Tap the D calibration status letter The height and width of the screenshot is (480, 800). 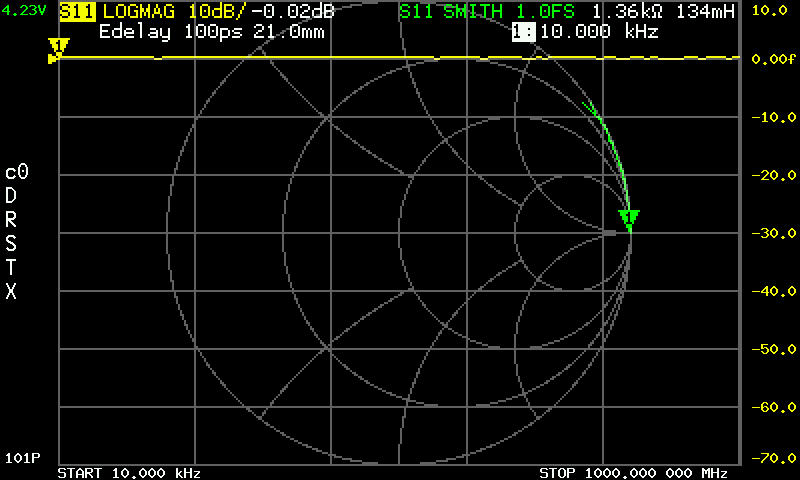click(11, 195)
